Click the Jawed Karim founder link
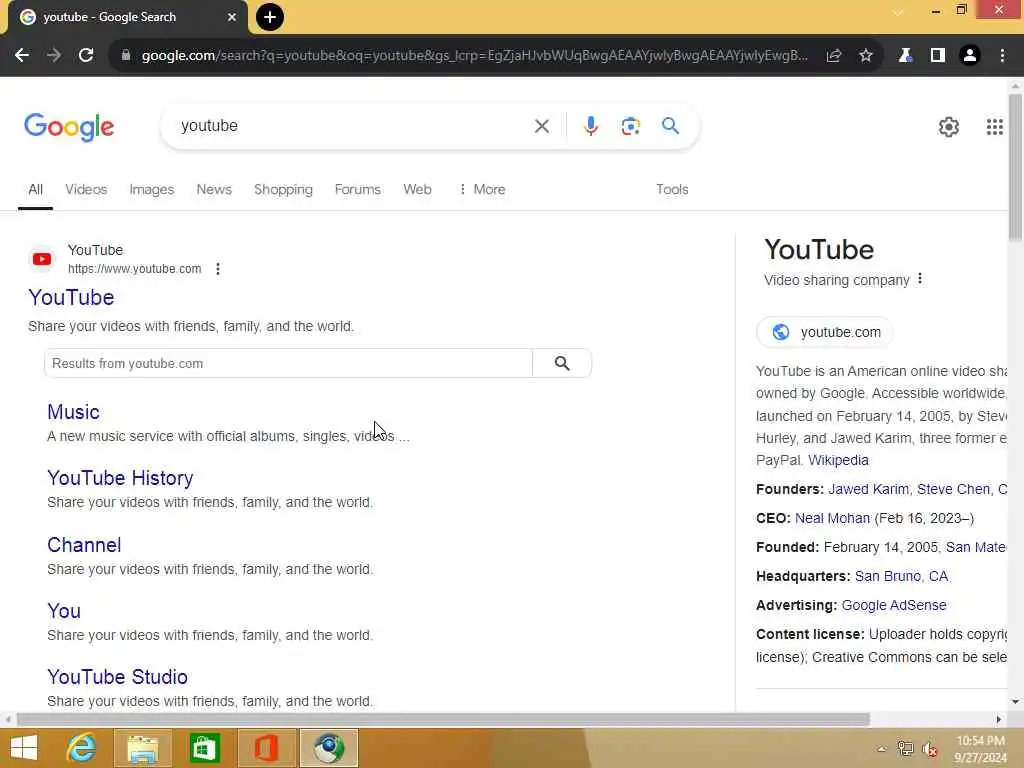 [869, 489]
